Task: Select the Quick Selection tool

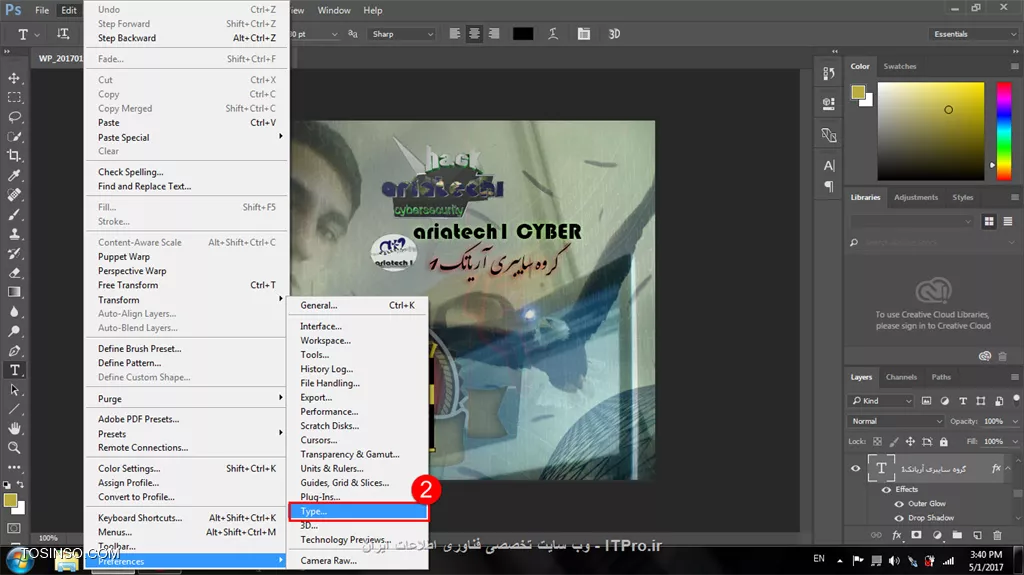Action: [x=14, y=137]
